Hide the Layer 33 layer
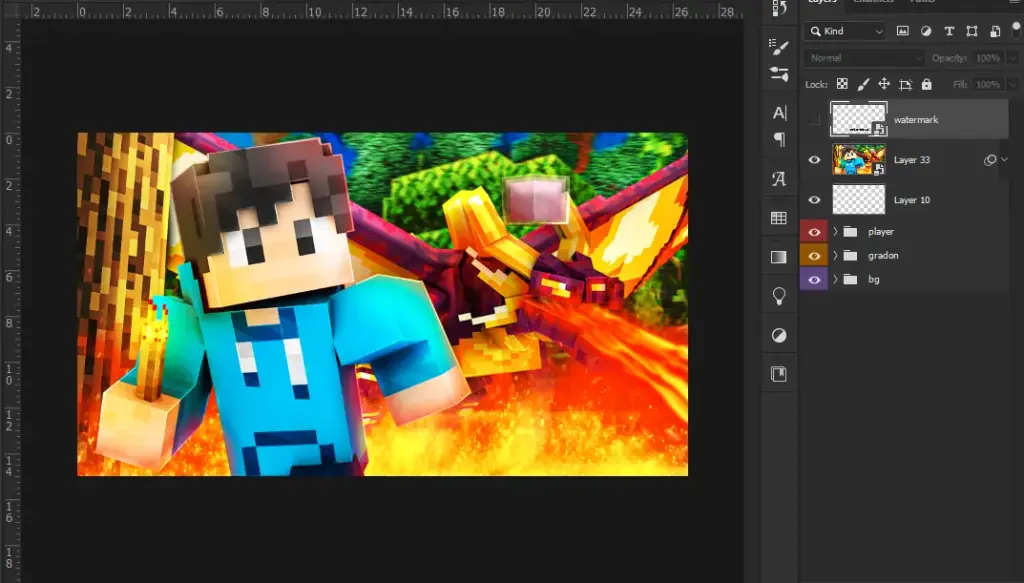Screen dimensions: 1024x583 pos(813,160)
